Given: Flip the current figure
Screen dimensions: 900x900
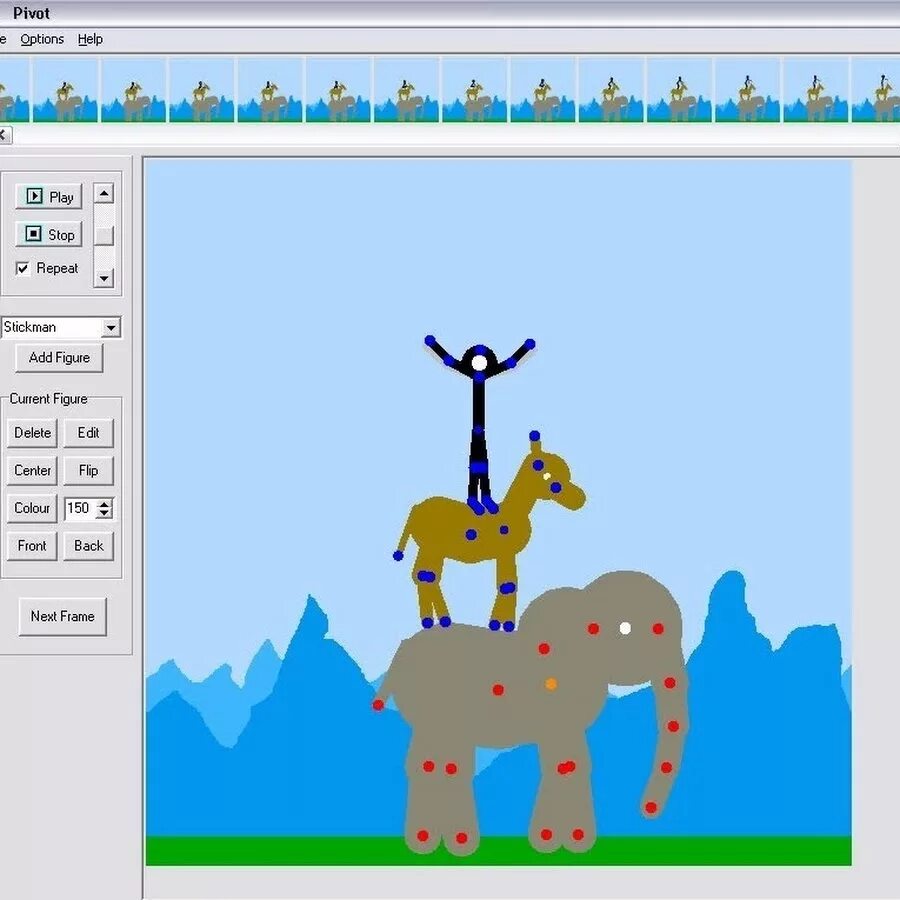Looking at the screenshot, I should (88, 471).
